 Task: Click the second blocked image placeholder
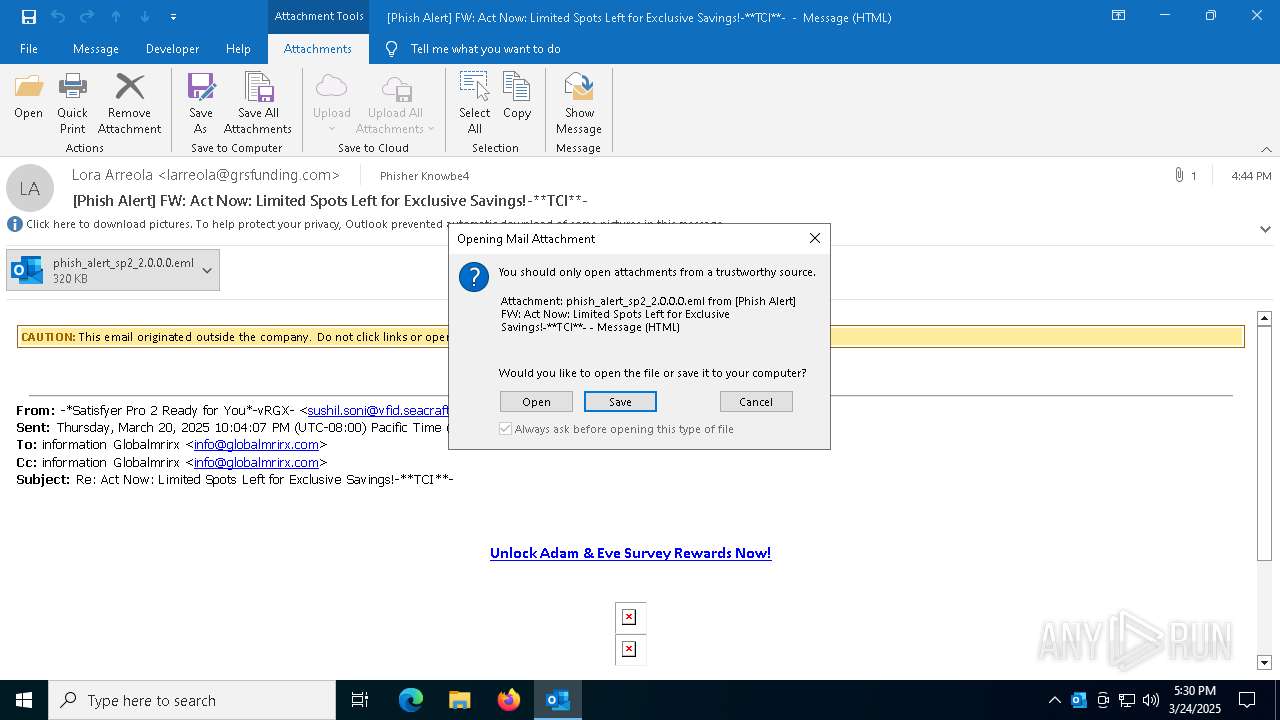coord(629,649)
